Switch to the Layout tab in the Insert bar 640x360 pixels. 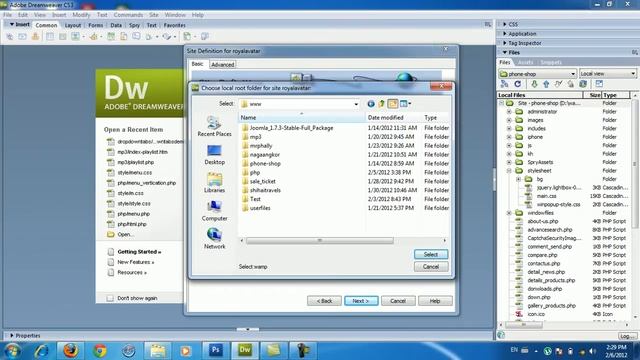tap(73, 25)
